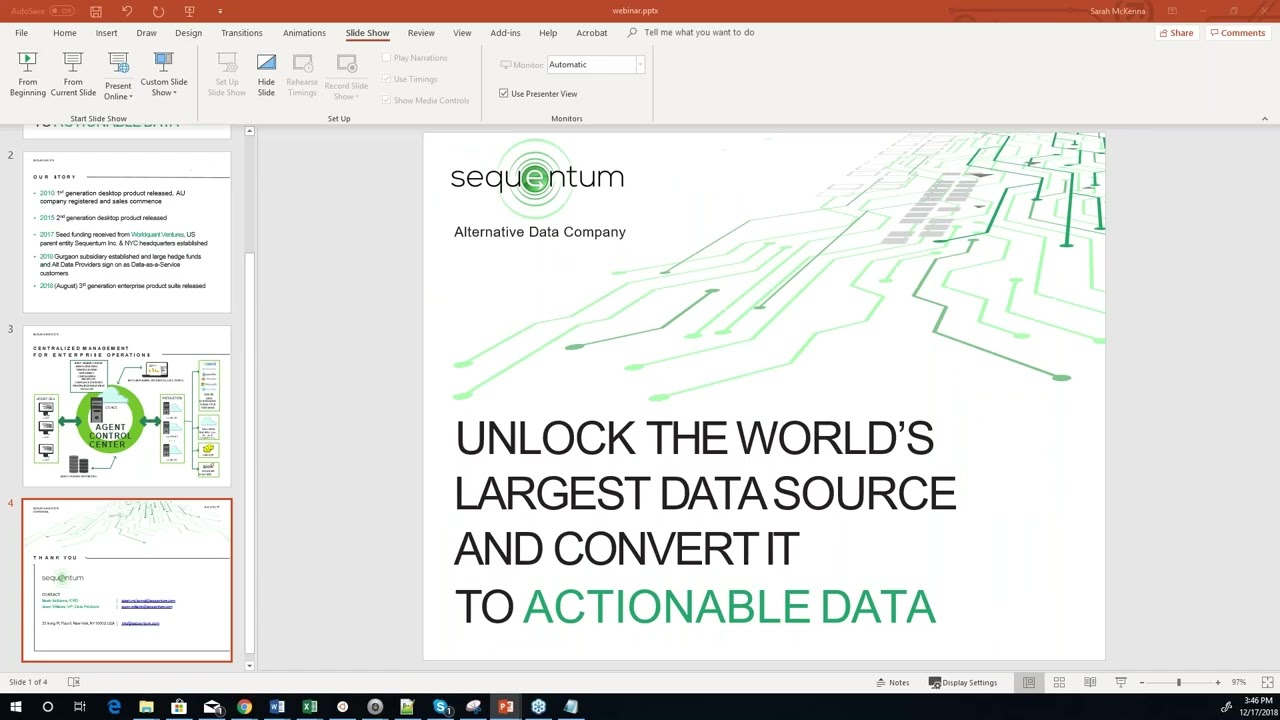The image size is (1280, 720).
Task: Open Skype from the taskbar
Action: pyautogui.click(x=440, y=707)
